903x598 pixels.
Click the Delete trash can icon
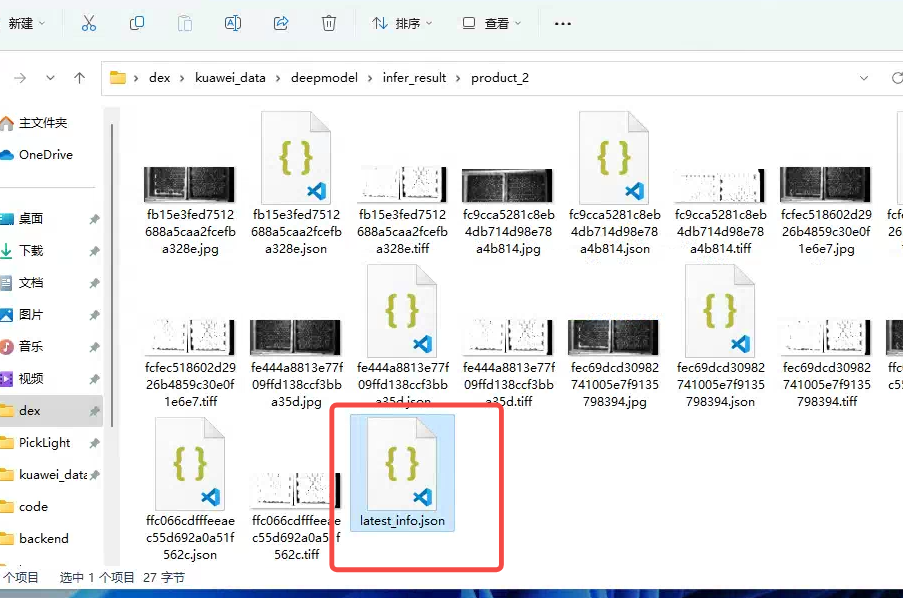coord(329,23)
